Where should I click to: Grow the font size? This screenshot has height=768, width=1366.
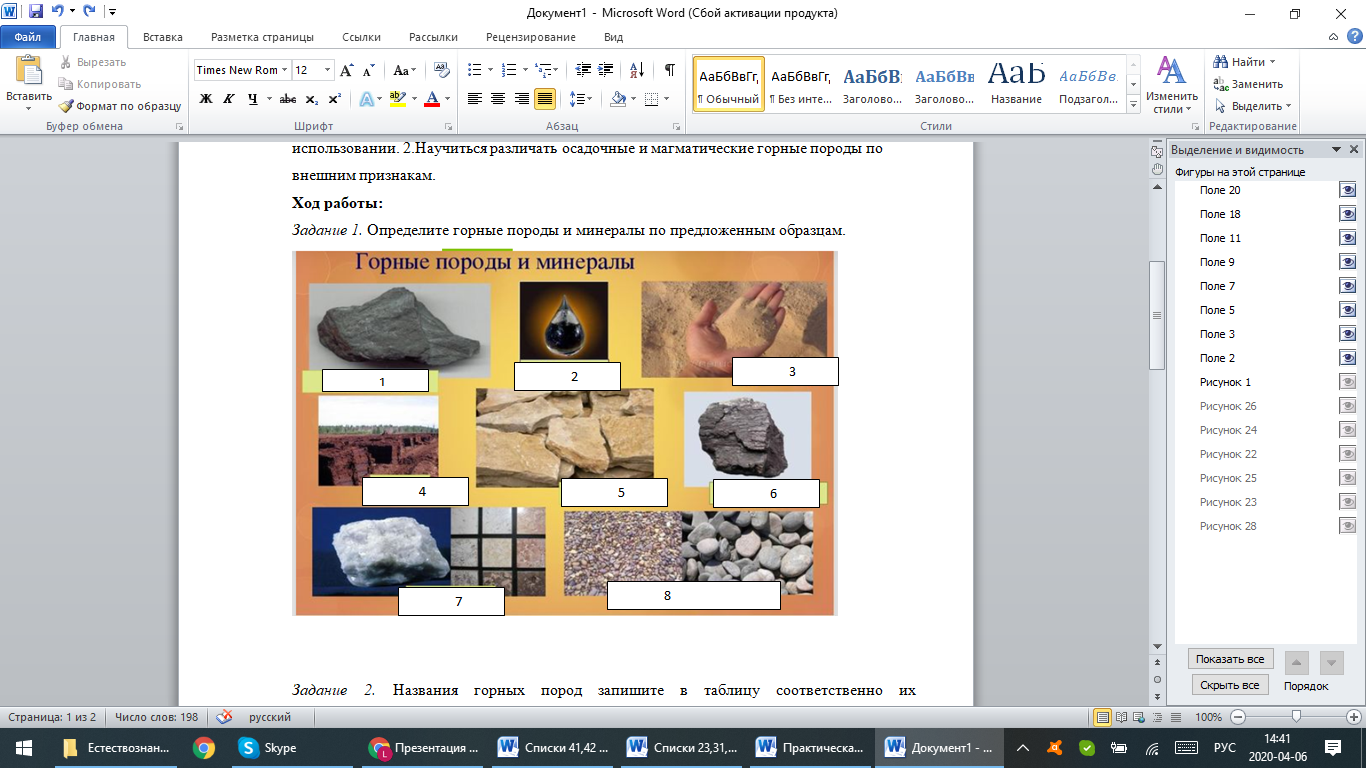click(347, 70)
